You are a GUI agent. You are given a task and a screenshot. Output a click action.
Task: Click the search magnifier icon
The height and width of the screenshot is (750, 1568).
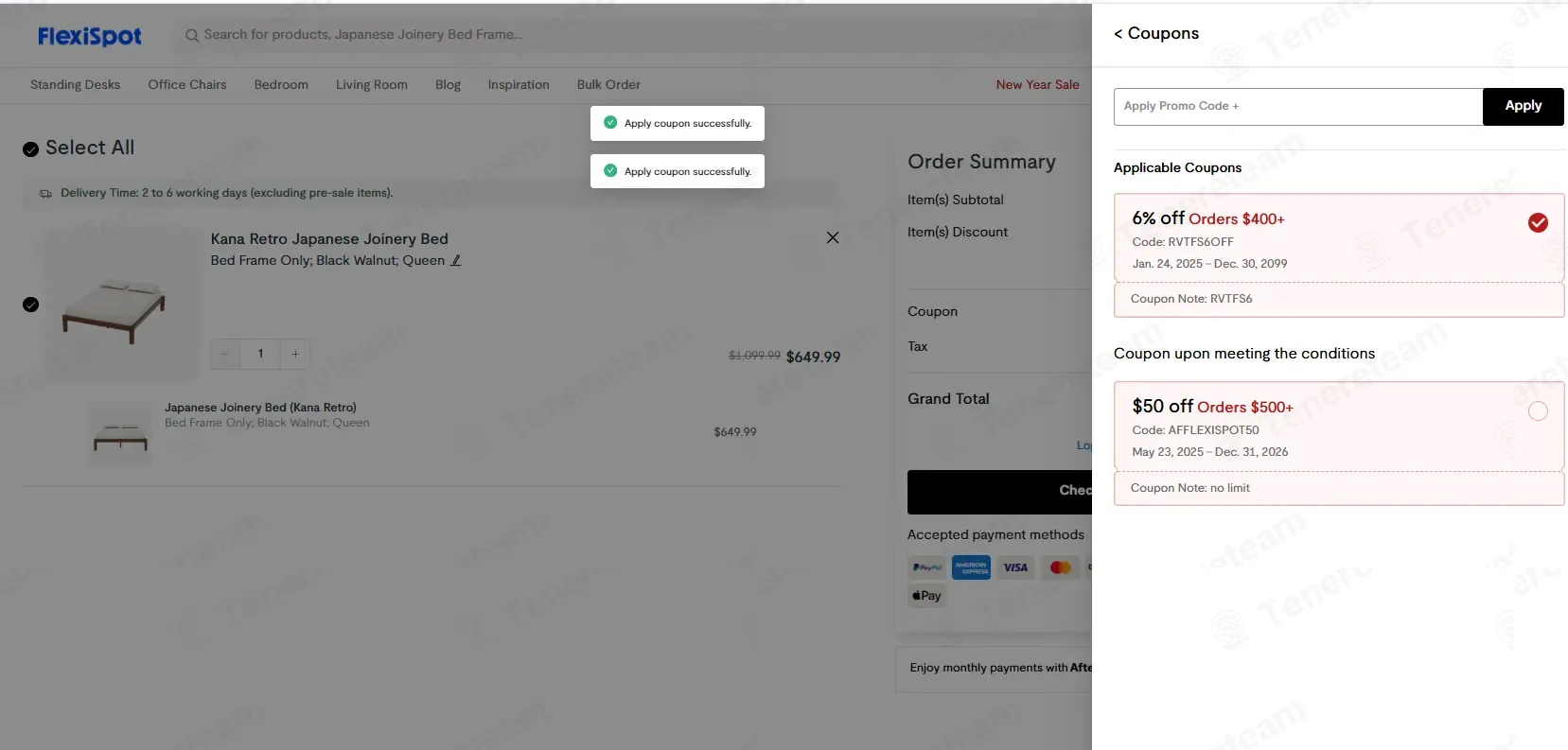pos(192,35)
